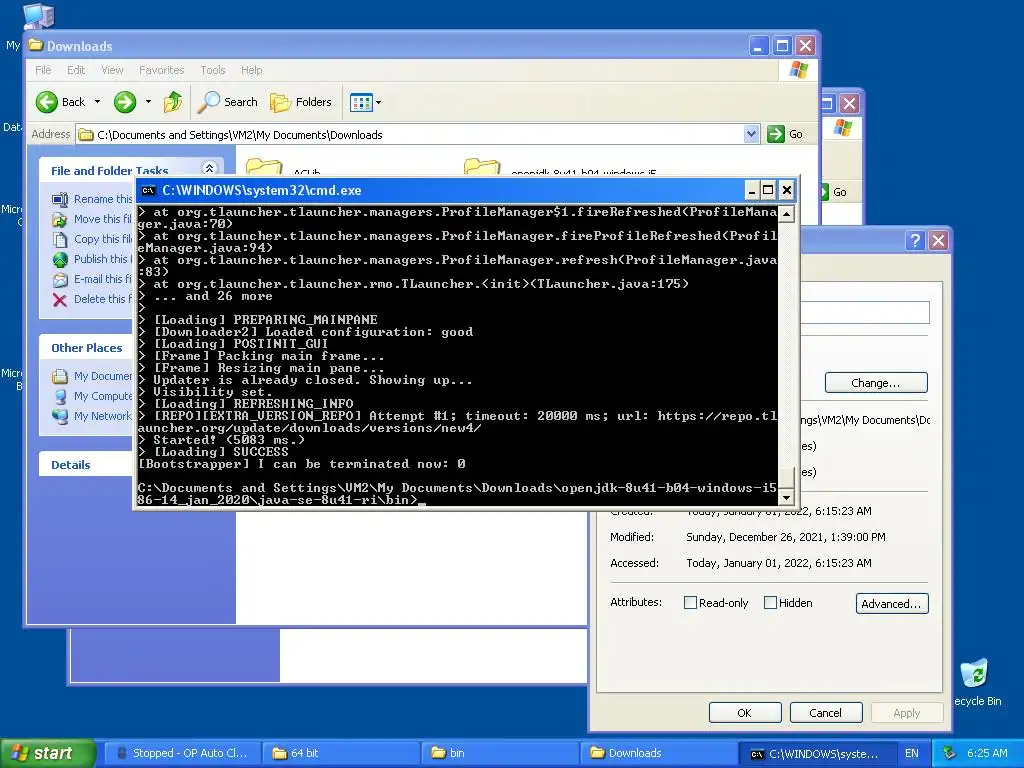Click Go button in the rear explorer window
This screenshot has height=768, width=1024.
(833, 192)
